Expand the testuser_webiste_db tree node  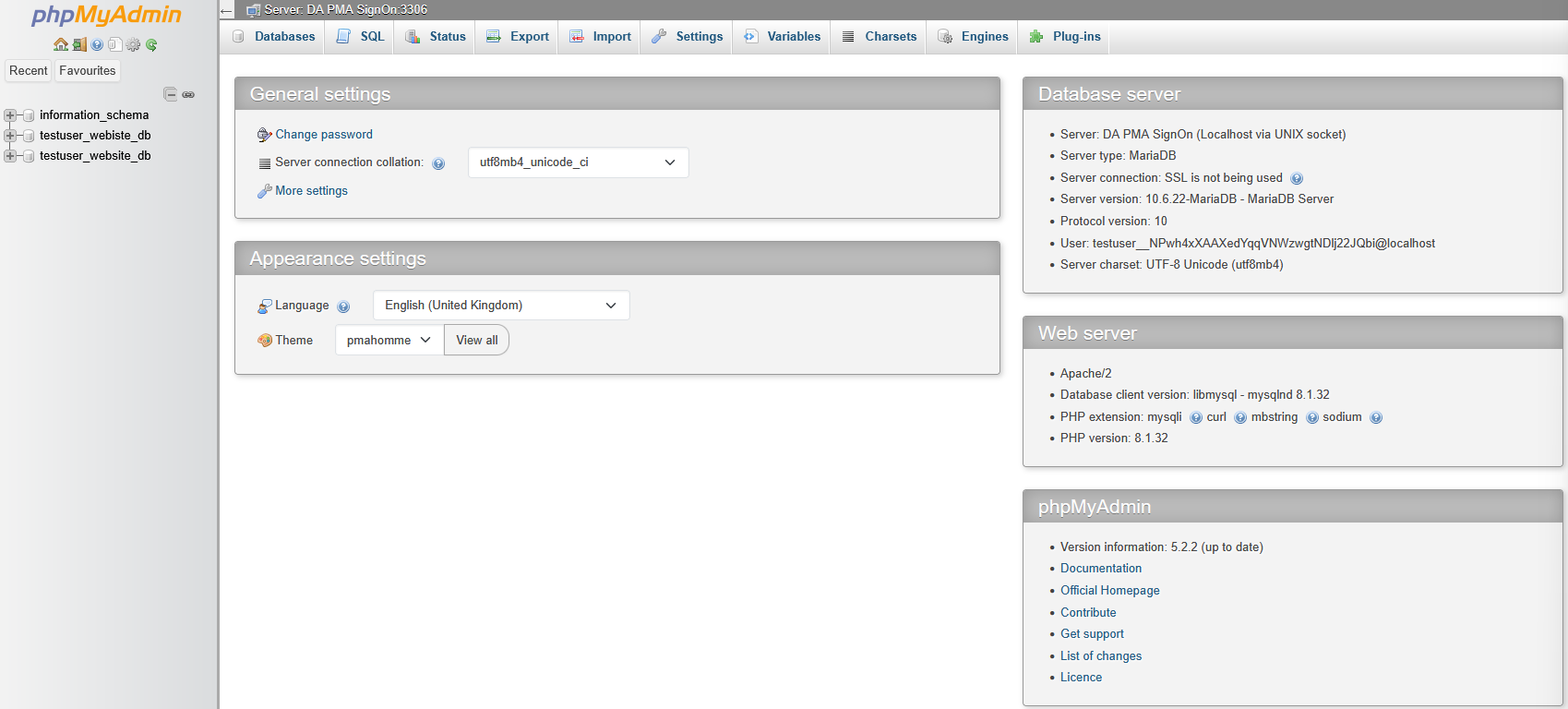point(10,136)
